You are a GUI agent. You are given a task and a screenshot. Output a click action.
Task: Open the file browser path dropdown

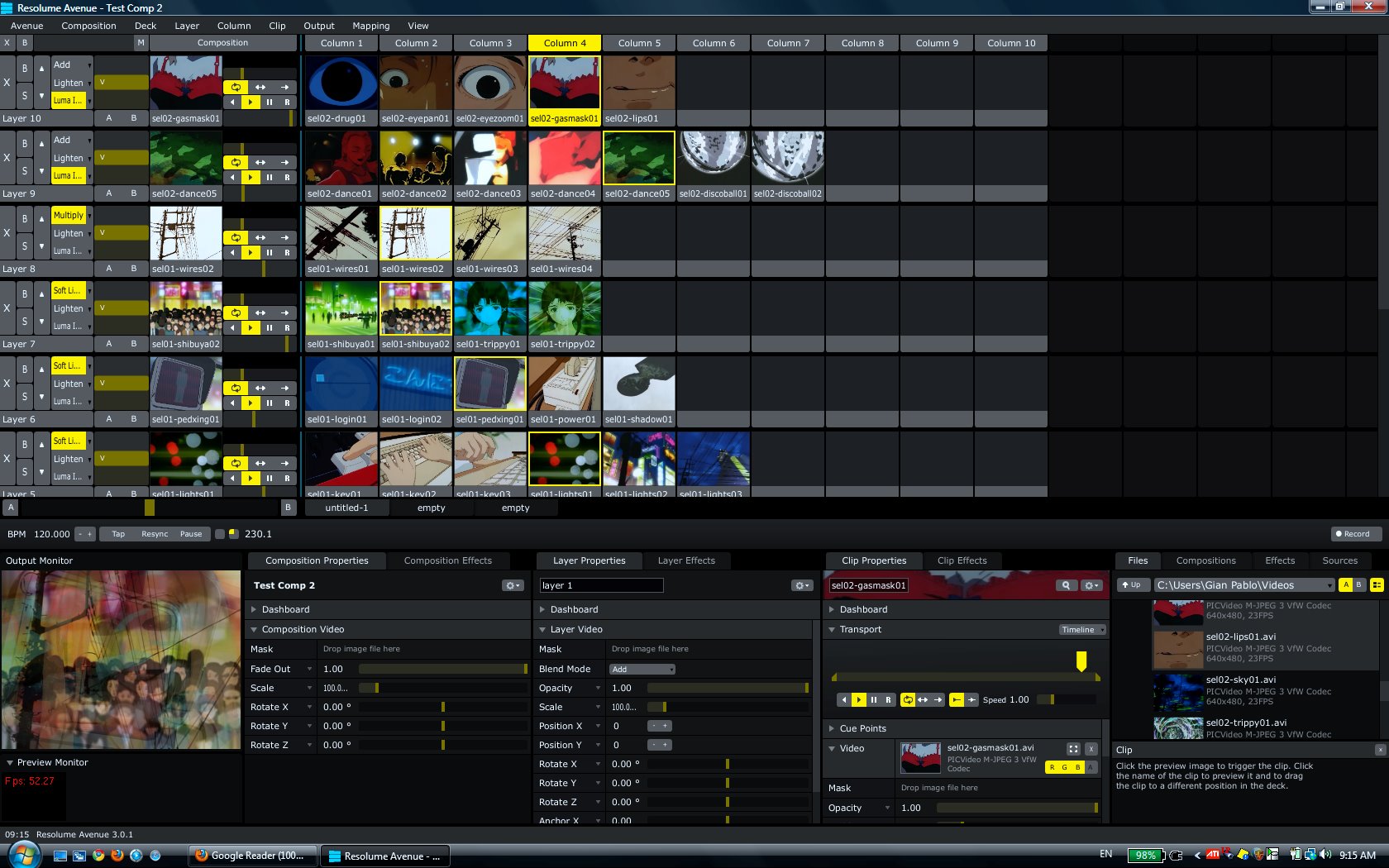point(1244,585)
